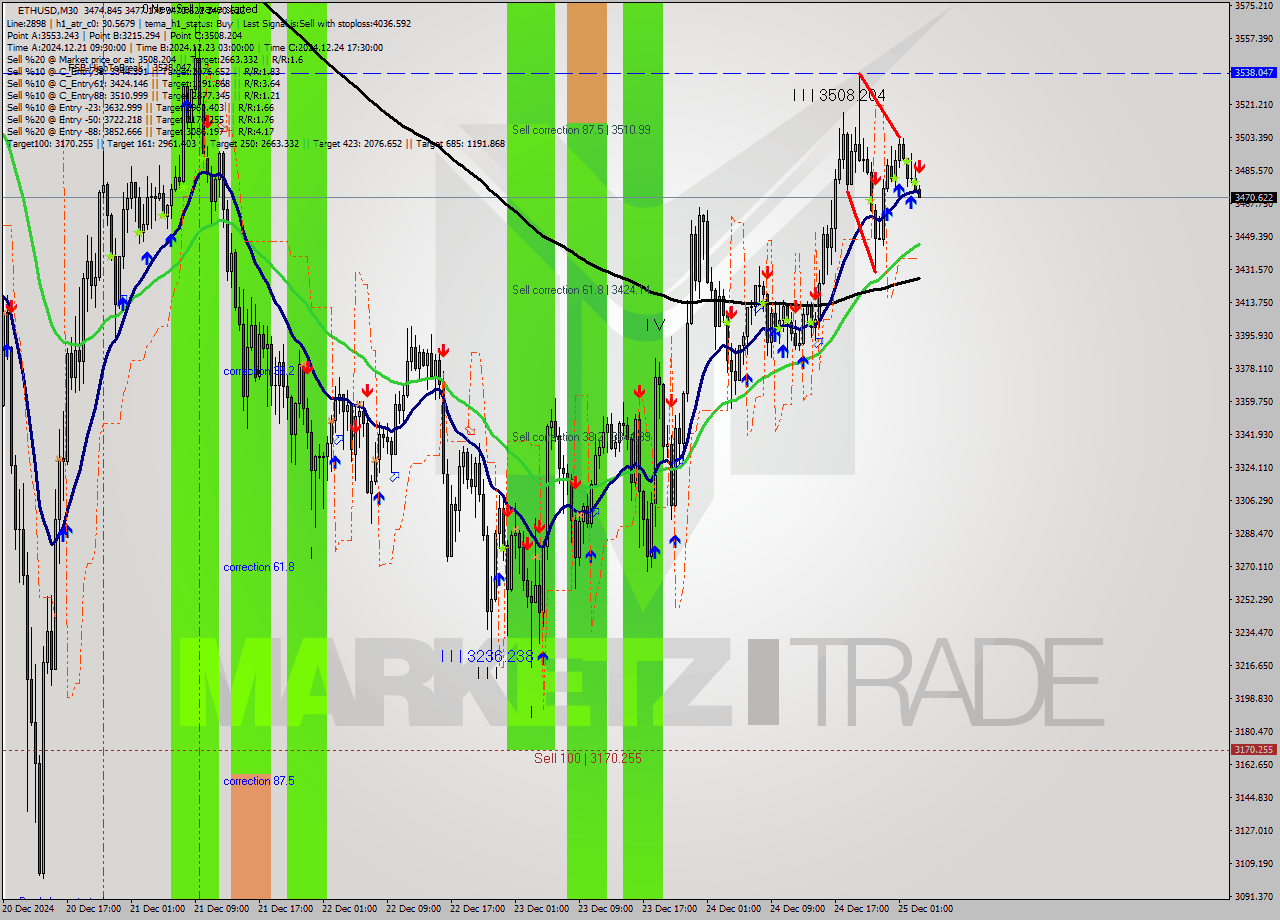Click the 3091.370 price axis label

1253,897
